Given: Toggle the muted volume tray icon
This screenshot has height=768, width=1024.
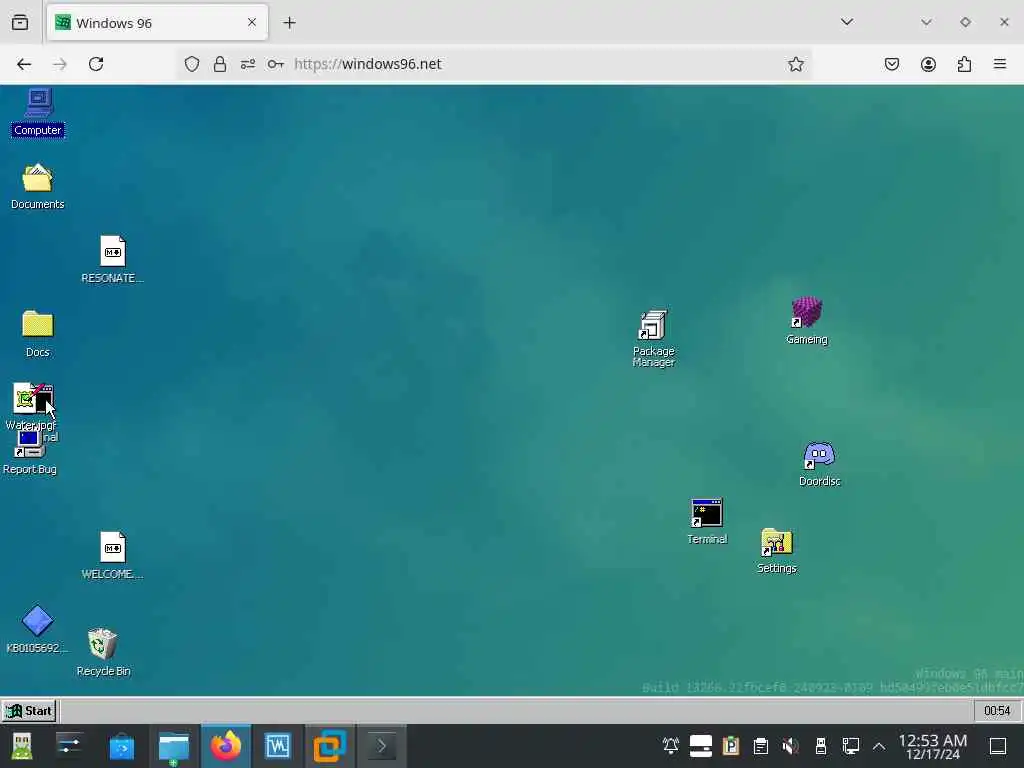Looking at the screenshot, I should click(790, 745).
